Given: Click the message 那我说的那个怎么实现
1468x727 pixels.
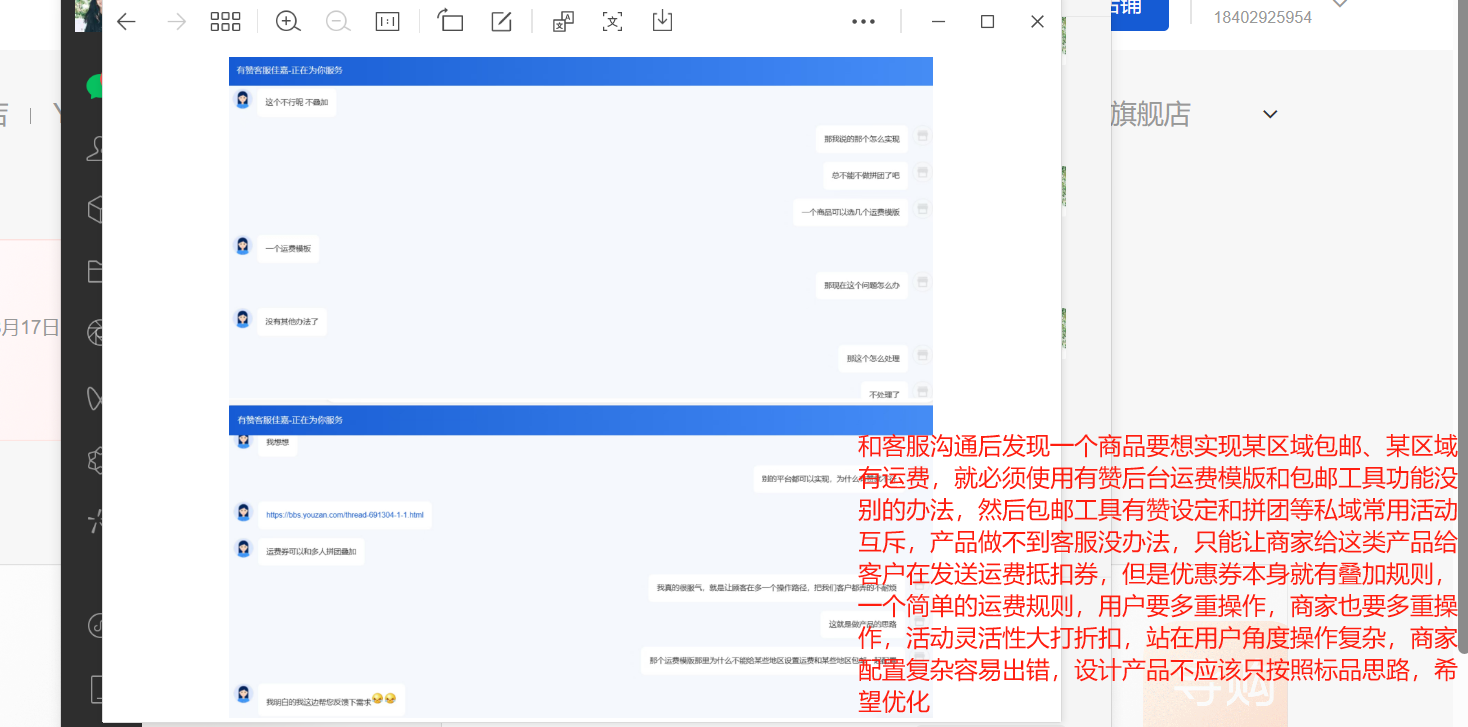Looking at the screenshot, I should (861, 139).
